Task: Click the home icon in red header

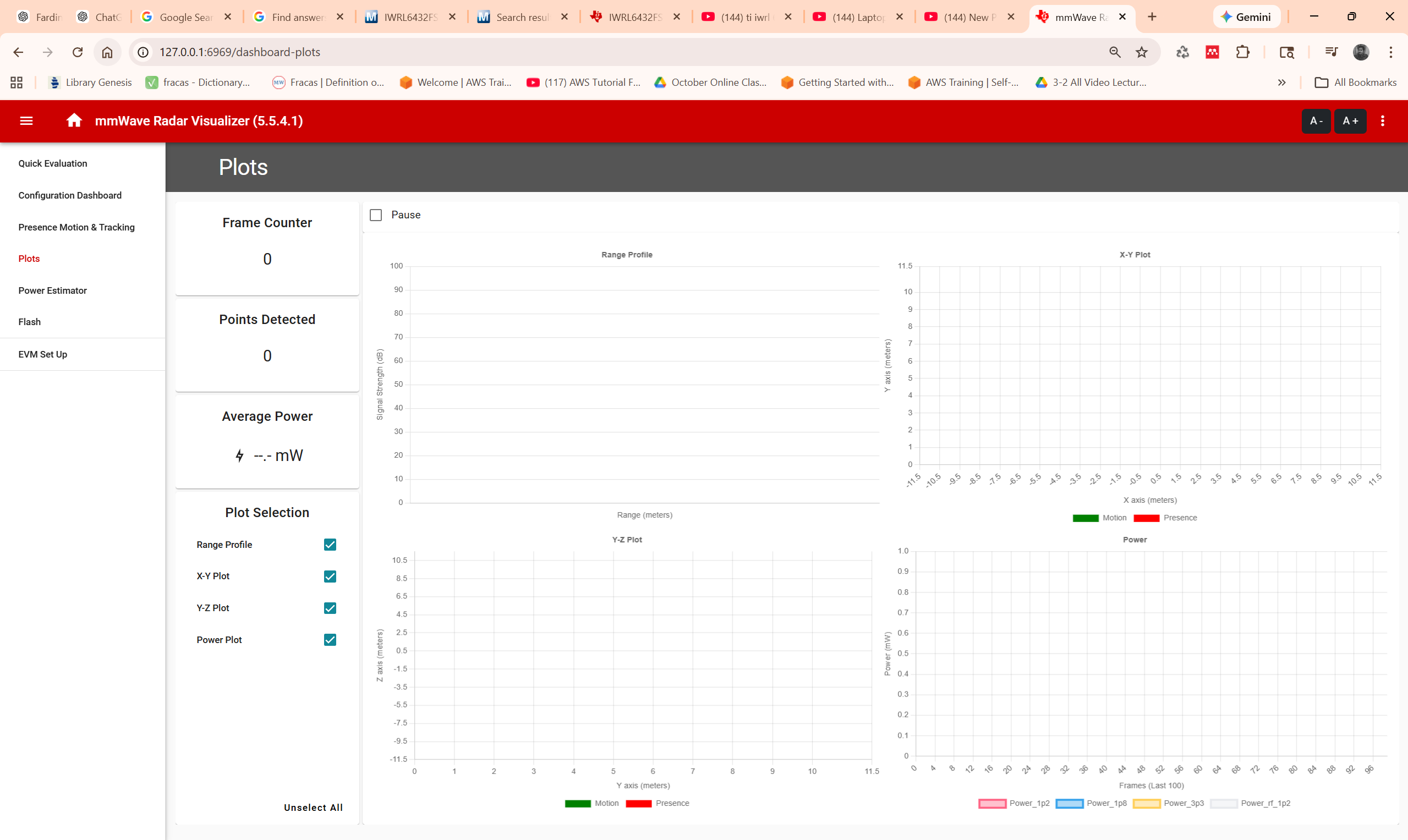Action: 74,120
